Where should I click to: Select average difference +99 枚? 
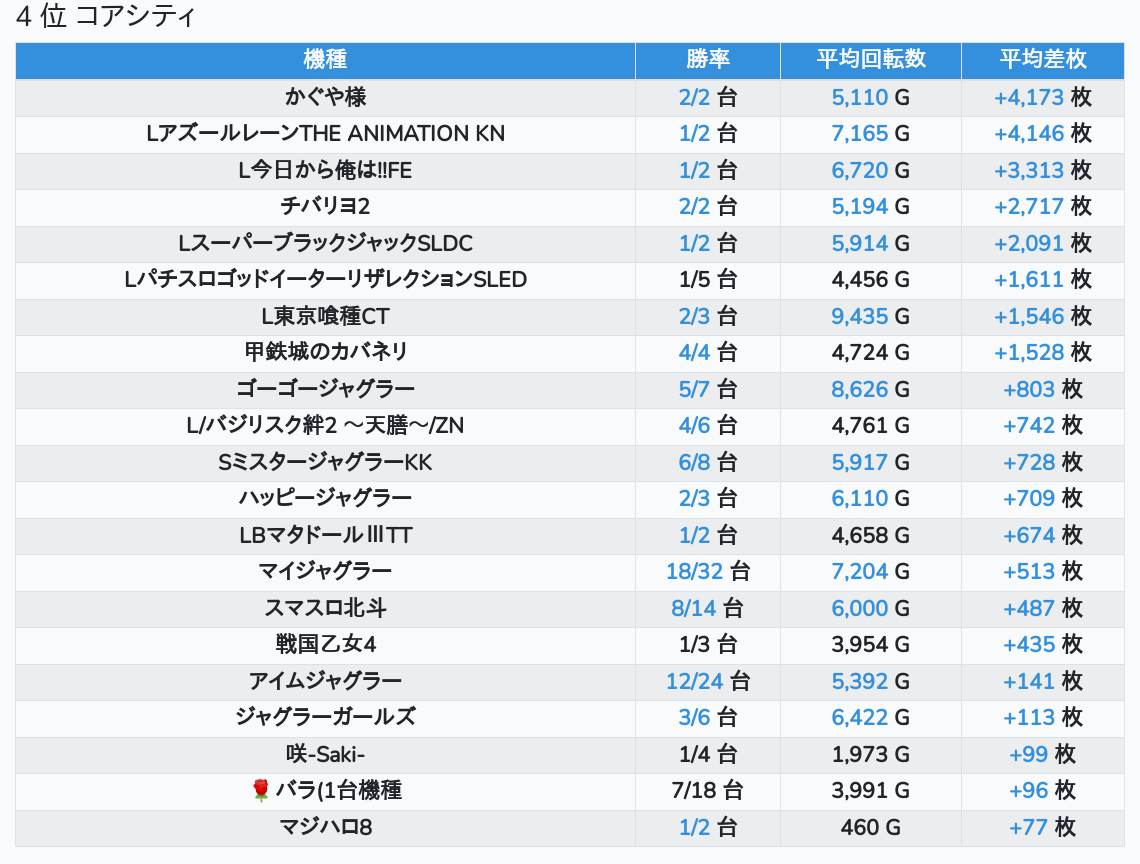point(1043,754)
